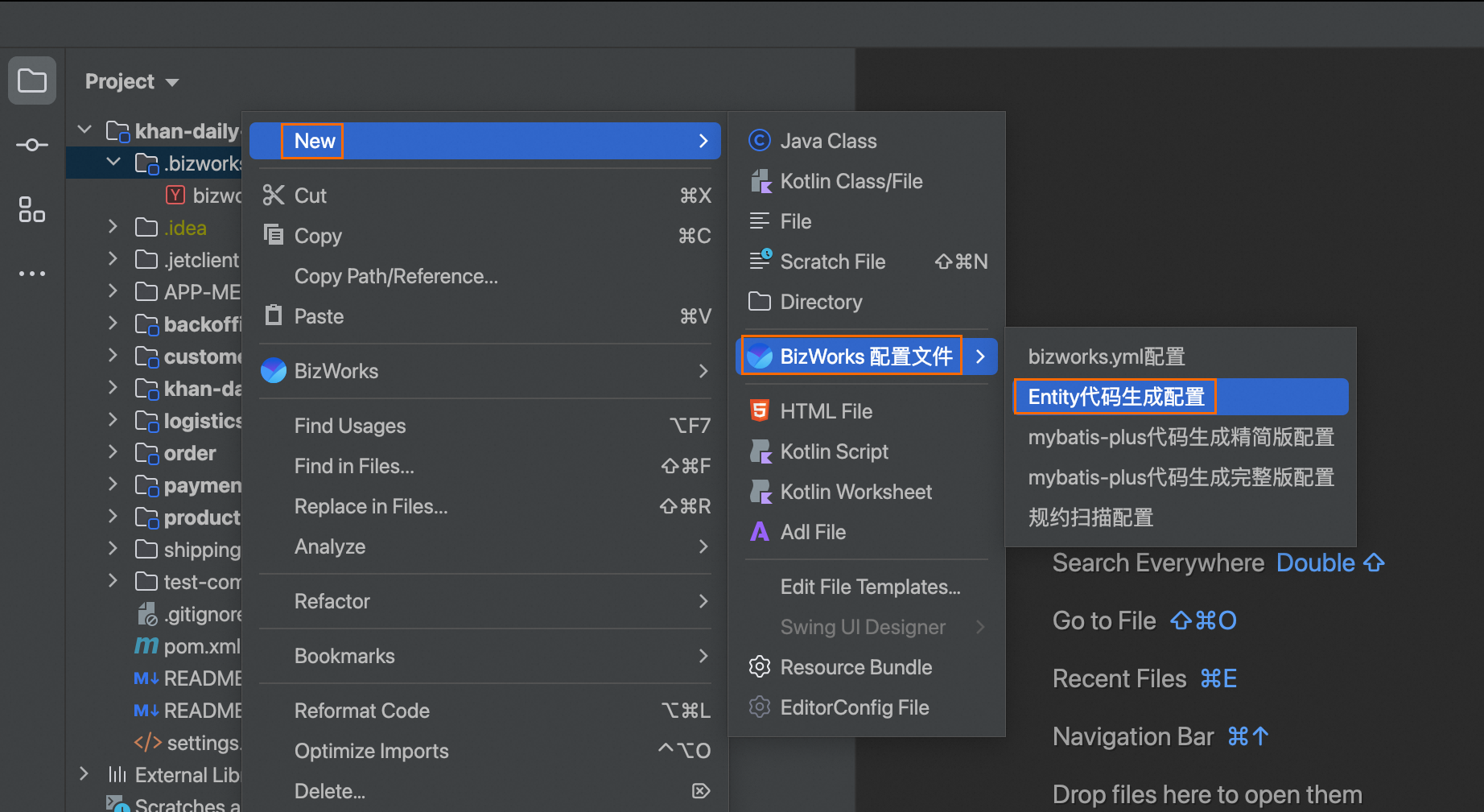Open the Project view dropdown
1484x812 pixels.
pyautogui.click(x=132, y=81)
